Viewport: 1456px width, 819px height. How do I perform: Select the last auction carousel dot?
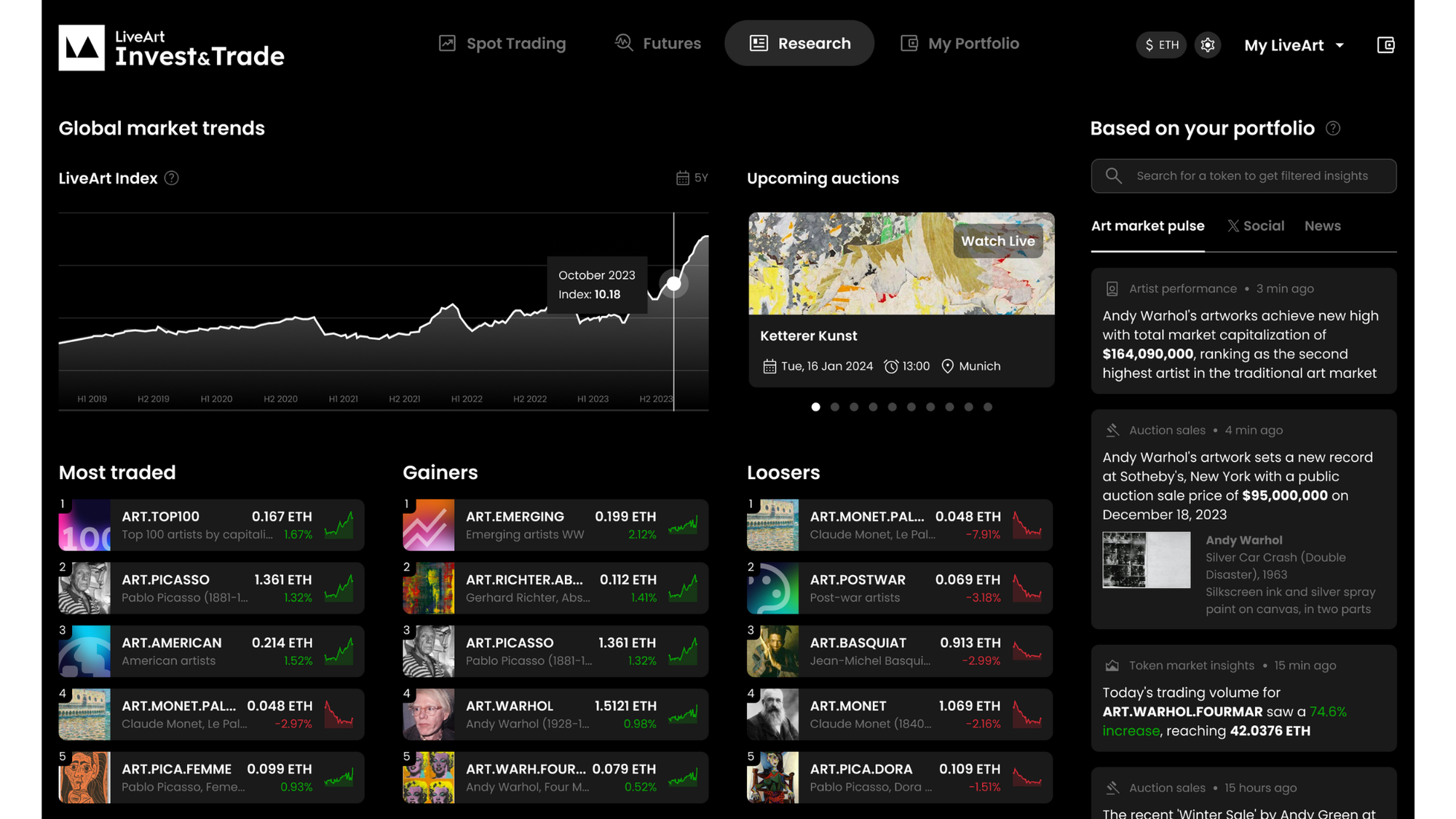(988, 407)
